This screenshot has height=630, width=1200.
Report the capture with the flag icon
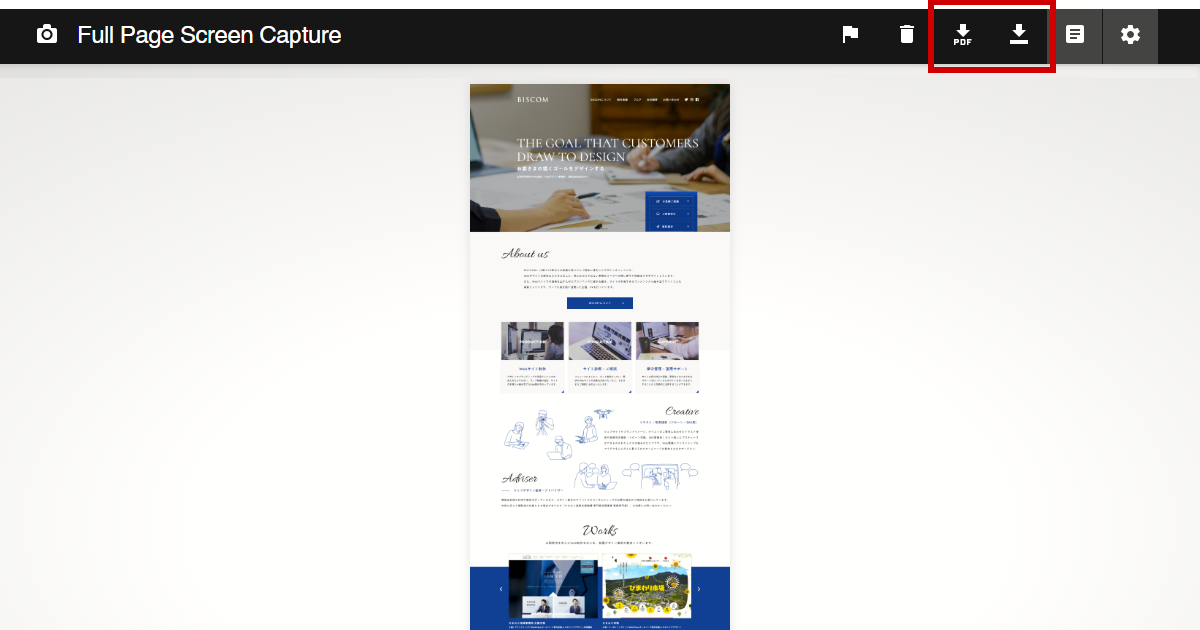point(850,35)
